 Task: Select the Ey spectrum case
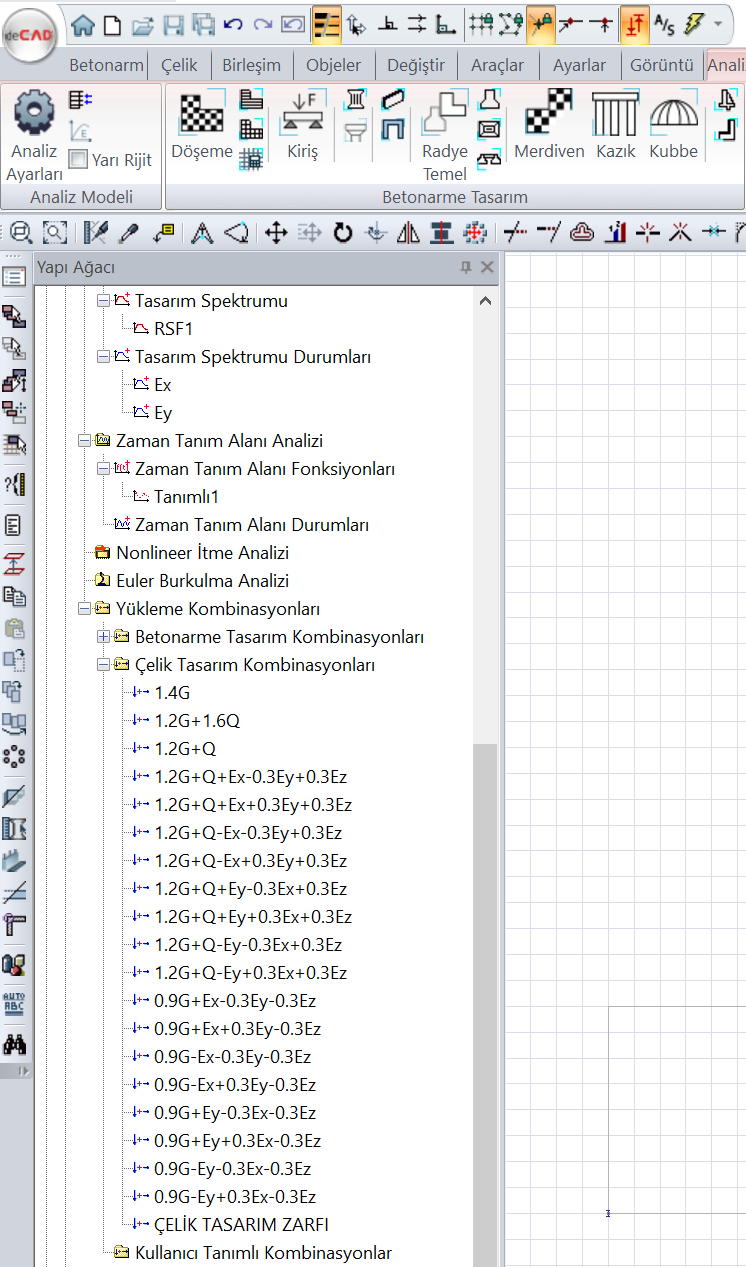163,412
